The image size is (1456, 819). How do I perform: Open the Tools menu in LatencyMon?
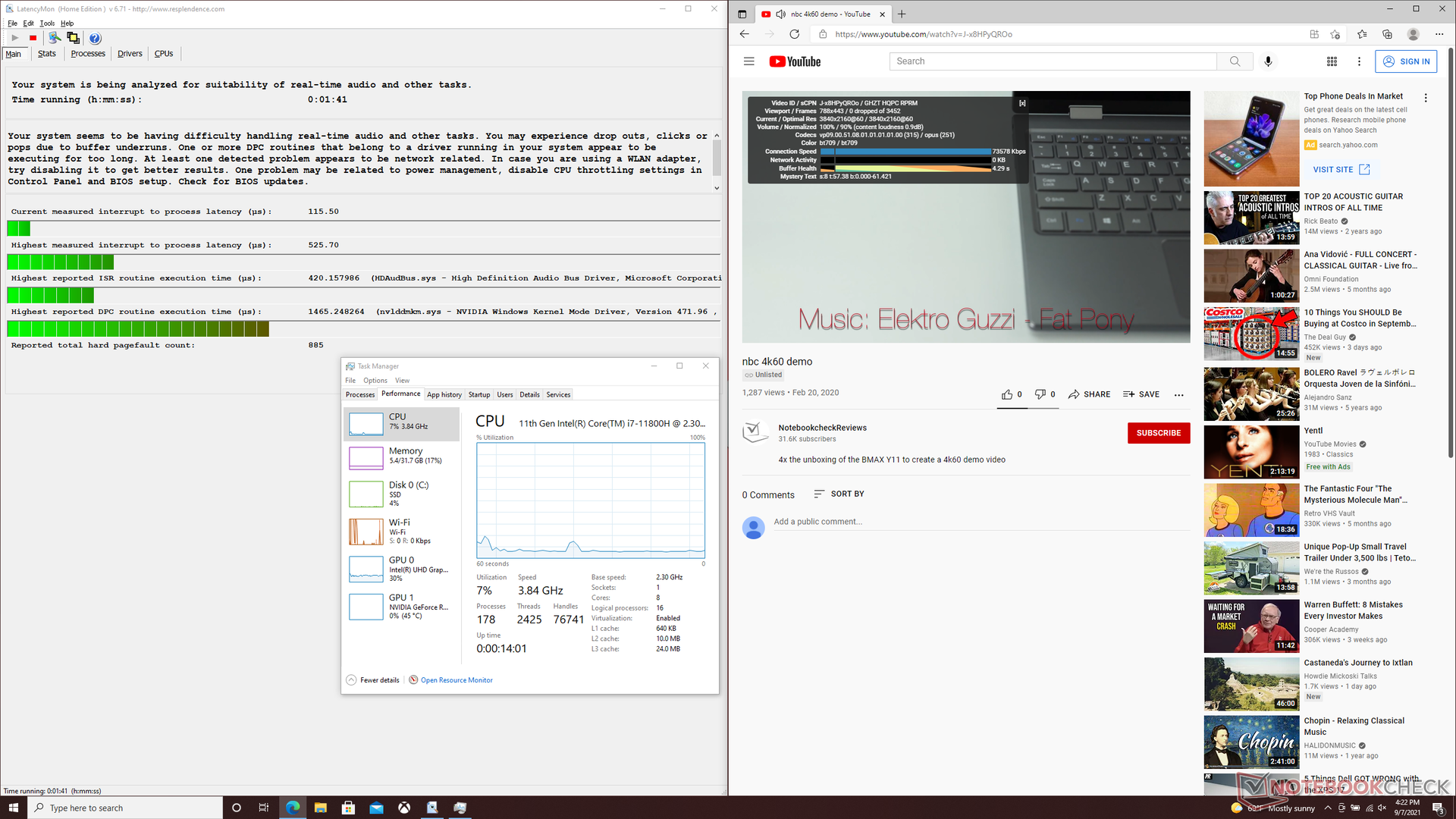tap(47, 24)
